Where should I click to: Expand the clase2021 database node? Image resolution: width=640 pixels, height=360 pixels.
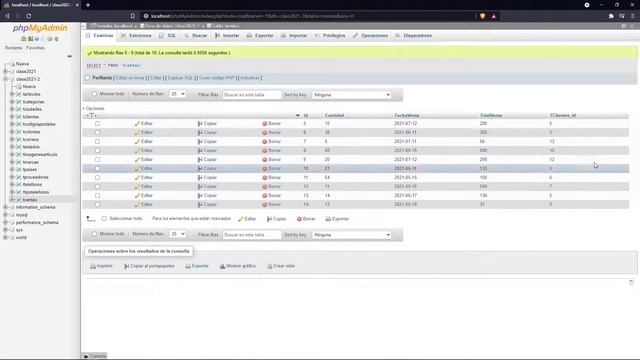coord(5,71)
